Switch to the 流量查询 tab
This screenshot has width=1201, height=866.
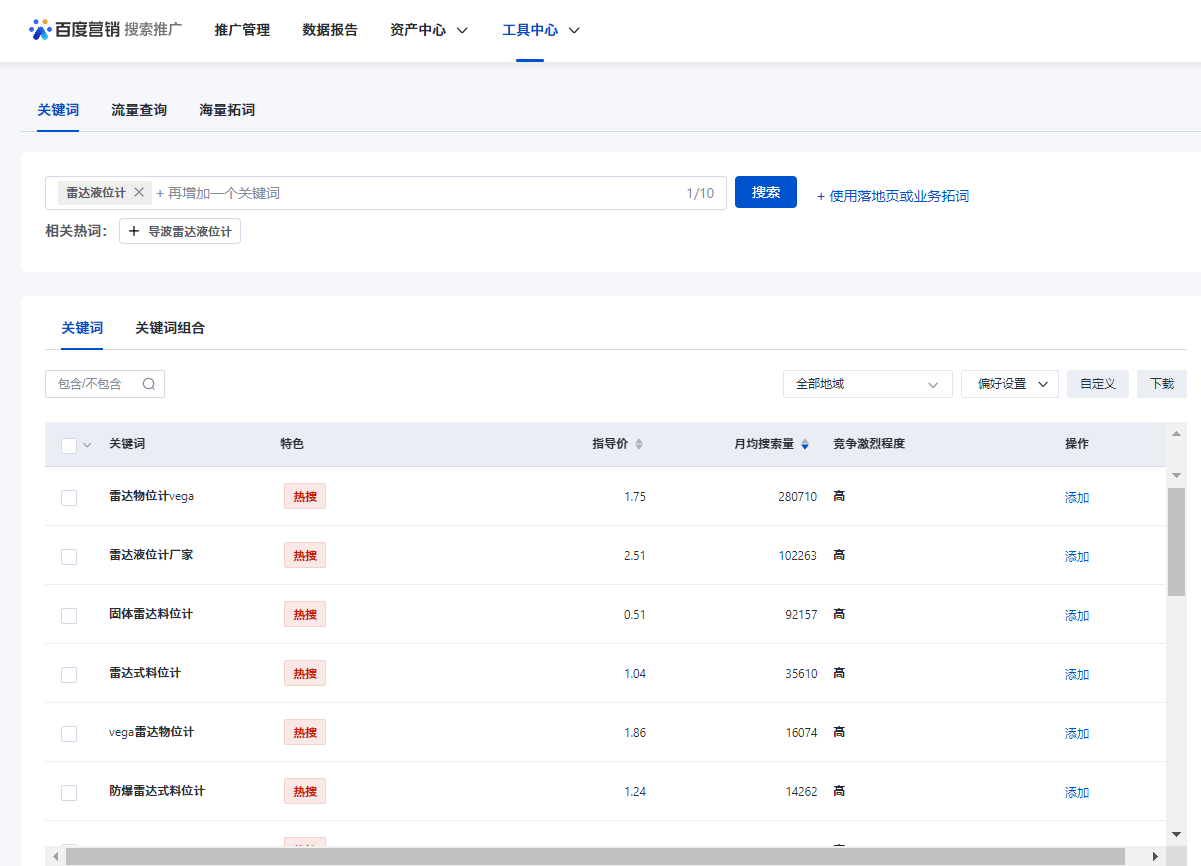pos(139,110)
